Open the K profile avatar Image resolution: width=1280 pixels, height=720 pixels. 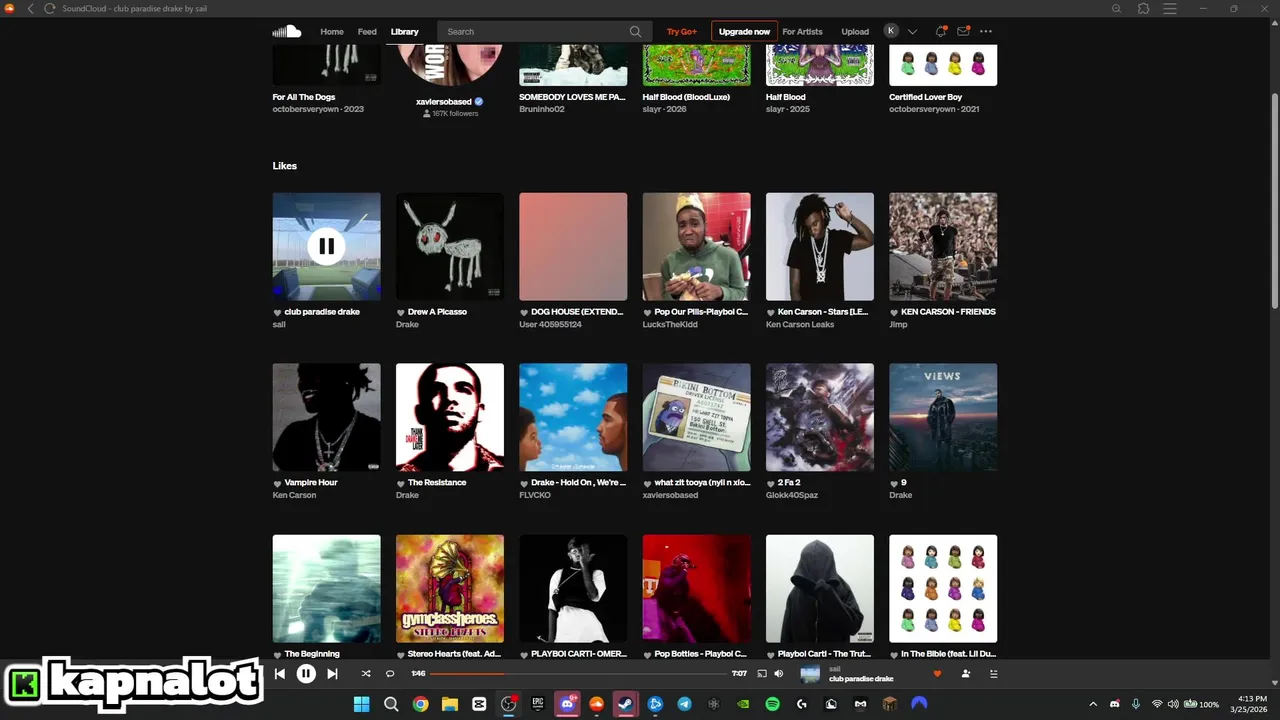pos(891,31)
